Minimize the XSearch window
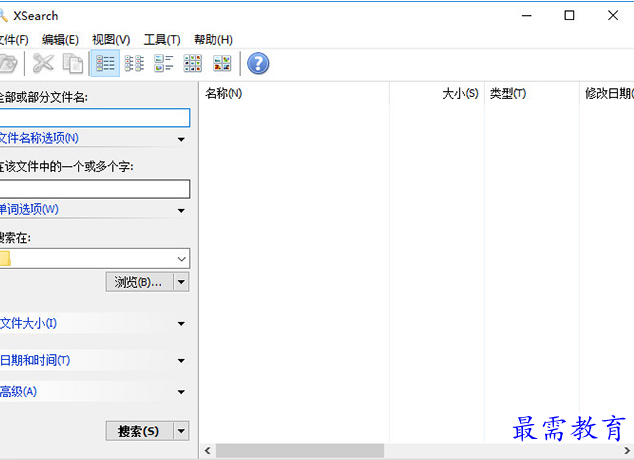634x460 pixels. pos(526,16)
